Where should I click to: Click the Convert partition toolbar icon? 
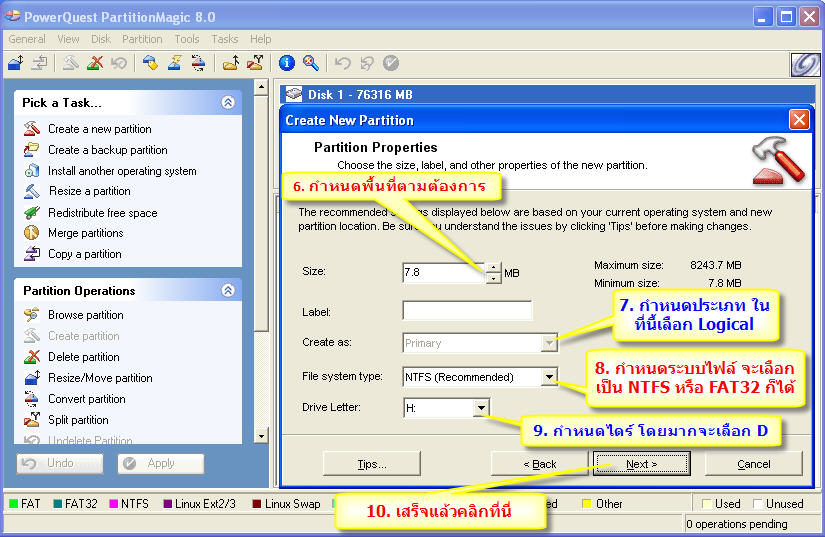coord(198,63)
